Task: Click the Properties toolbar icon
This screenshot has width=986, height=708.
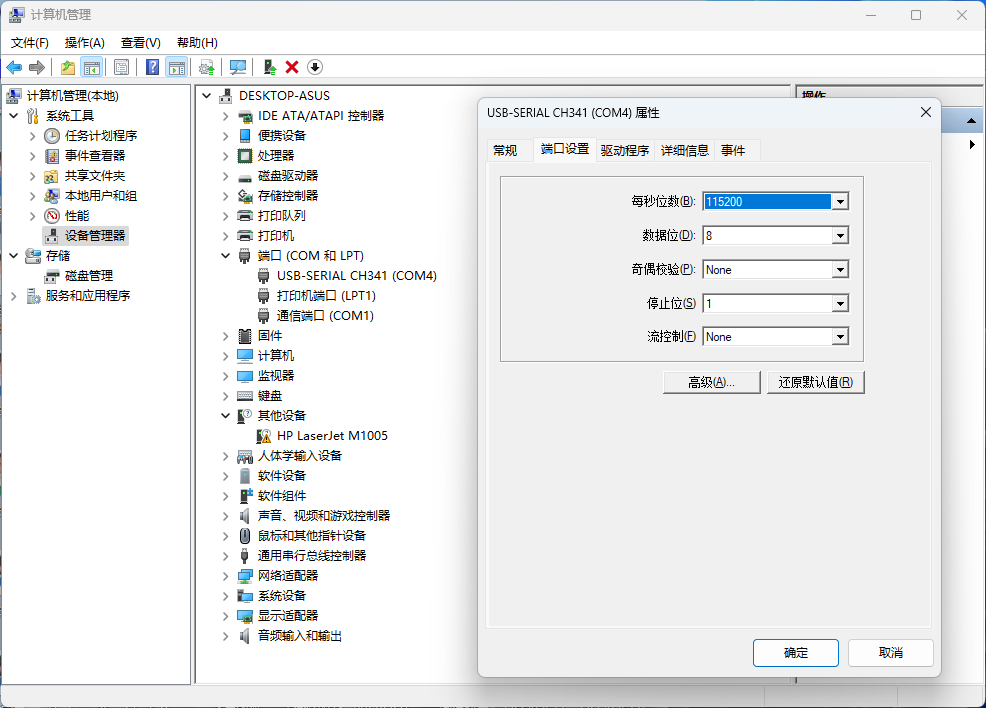Action: 121,67
